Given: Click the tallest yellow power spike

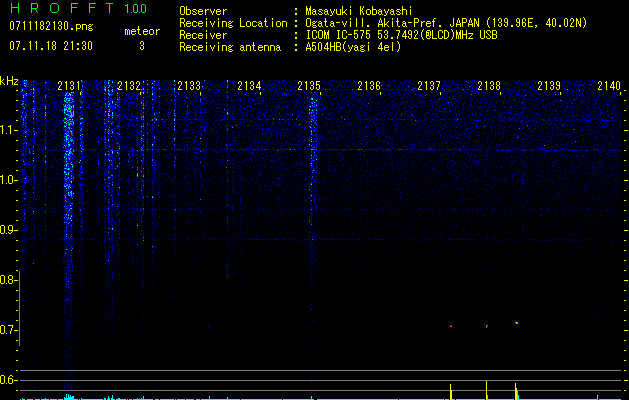Looking at the screenshot, I should (487, 390).
